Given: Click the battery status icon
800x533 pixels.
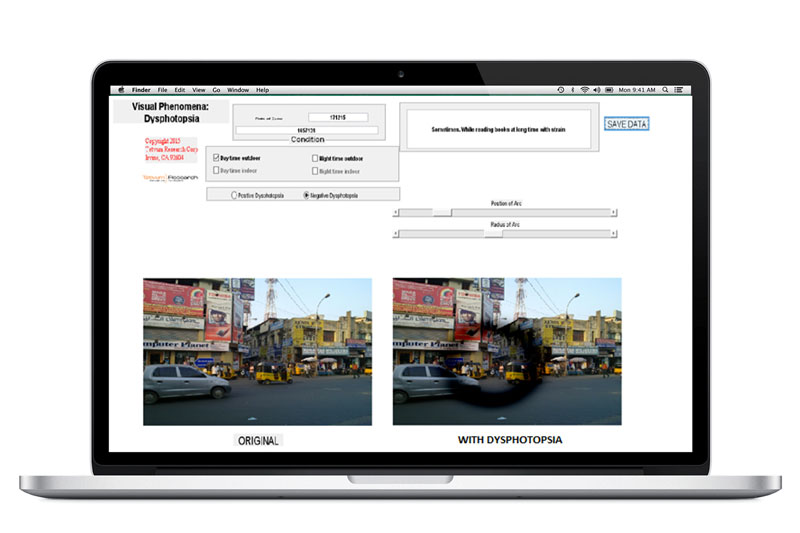Looking at the screenshot, I should pyautogui.click(x=610, y=90).
